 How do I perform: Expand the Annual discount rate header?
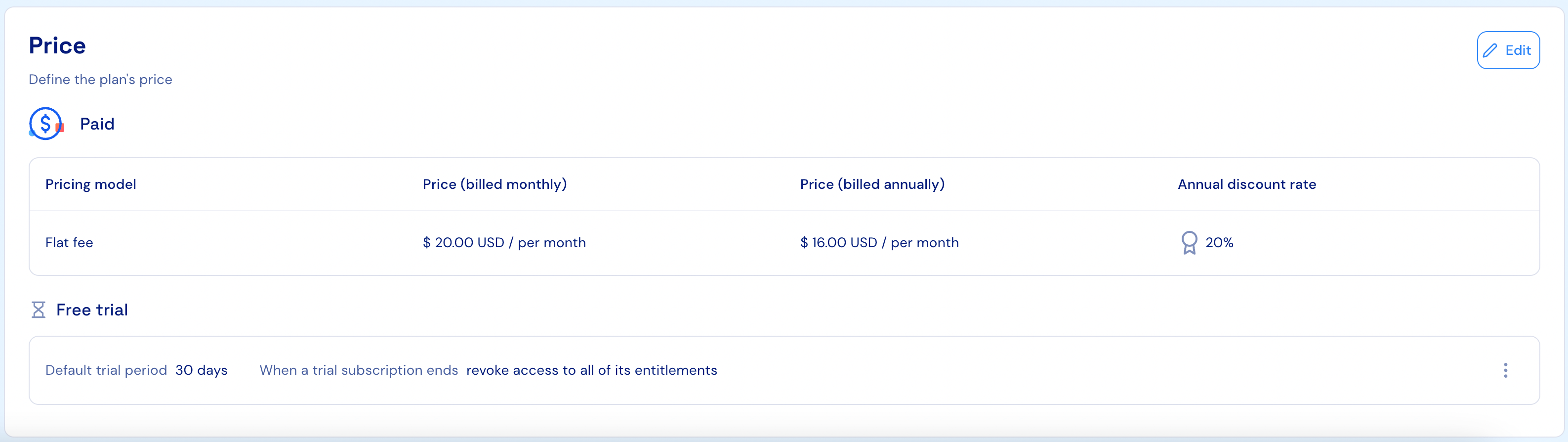click(1245, 184)
